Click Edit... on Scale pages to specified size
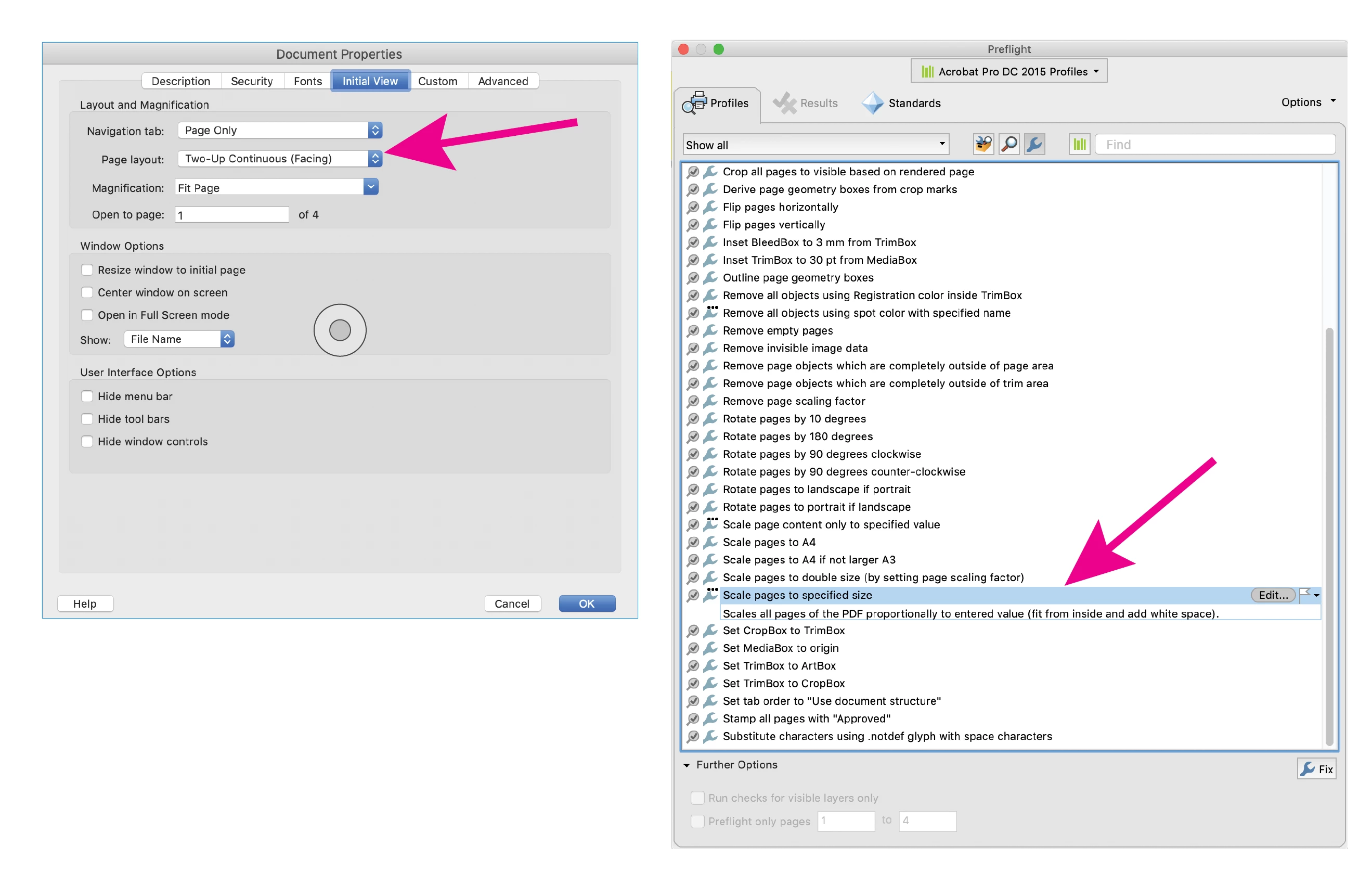 (1272, 595)
